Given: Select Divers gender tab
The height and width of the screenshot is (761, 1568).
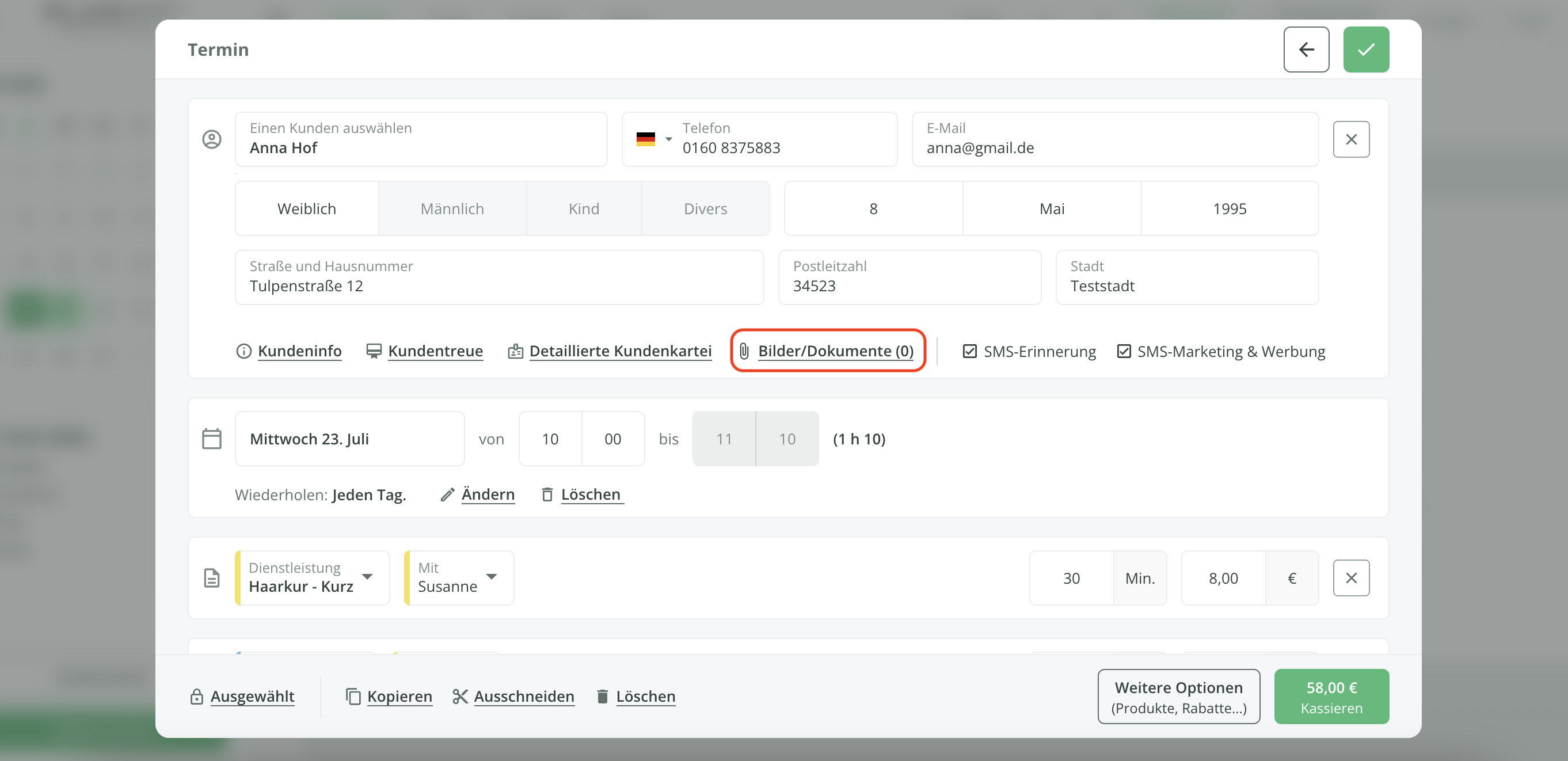Looking at the screenshot, I should [705, 209].
